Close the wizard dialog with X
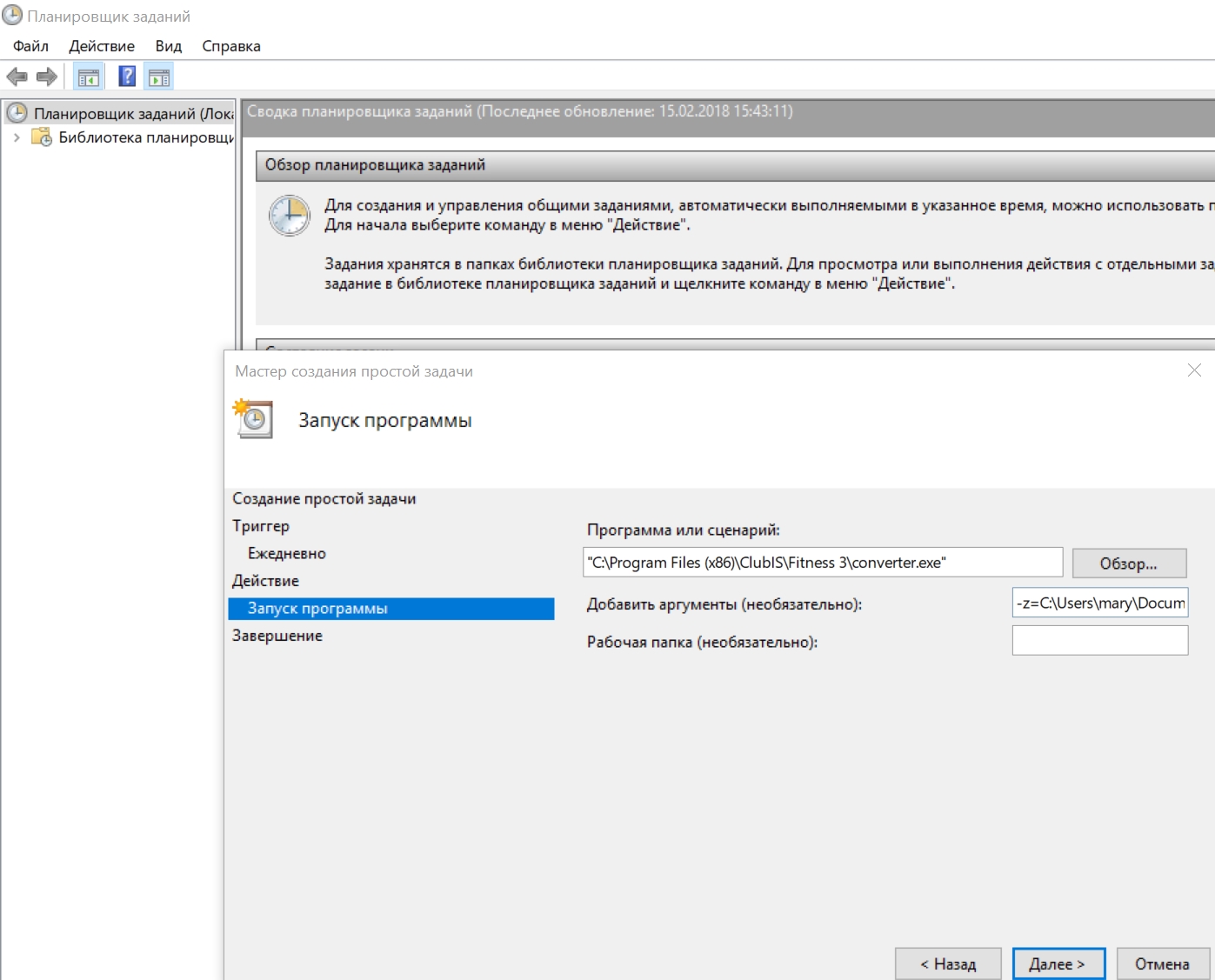Viewport: 1215px width, 980px height. point(1194,370)
